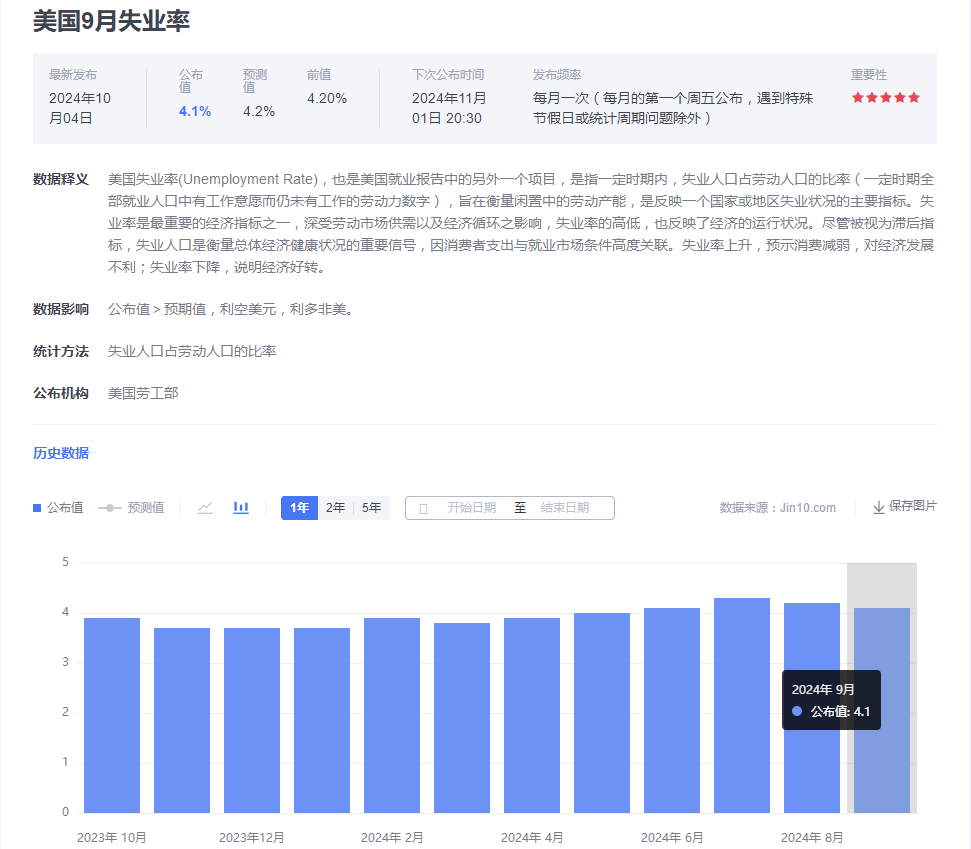Click the download icon beside 保存图片

(879, 508)
